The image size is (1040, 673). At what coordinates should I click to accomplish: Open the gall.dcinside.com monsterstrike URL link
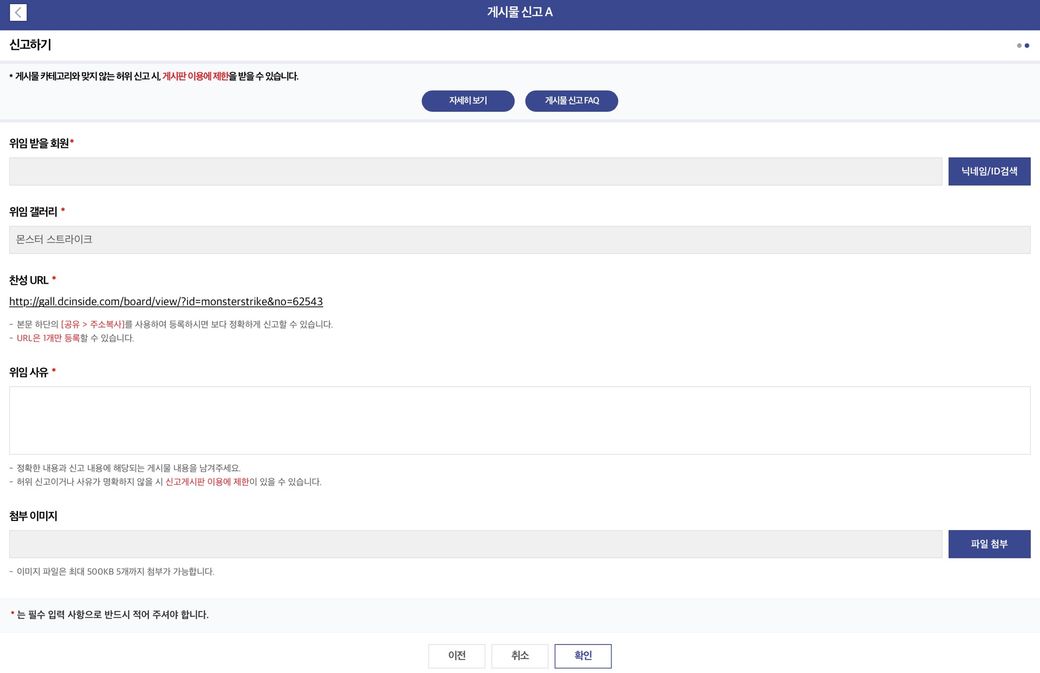(x=166, y=301)
